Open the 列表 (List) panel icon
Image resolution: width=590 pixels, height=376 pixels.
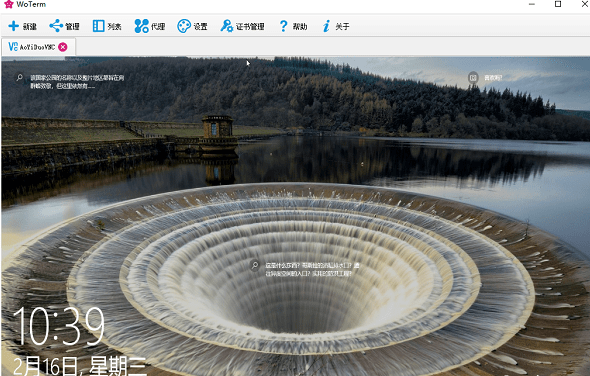click(x=99, y=26)
